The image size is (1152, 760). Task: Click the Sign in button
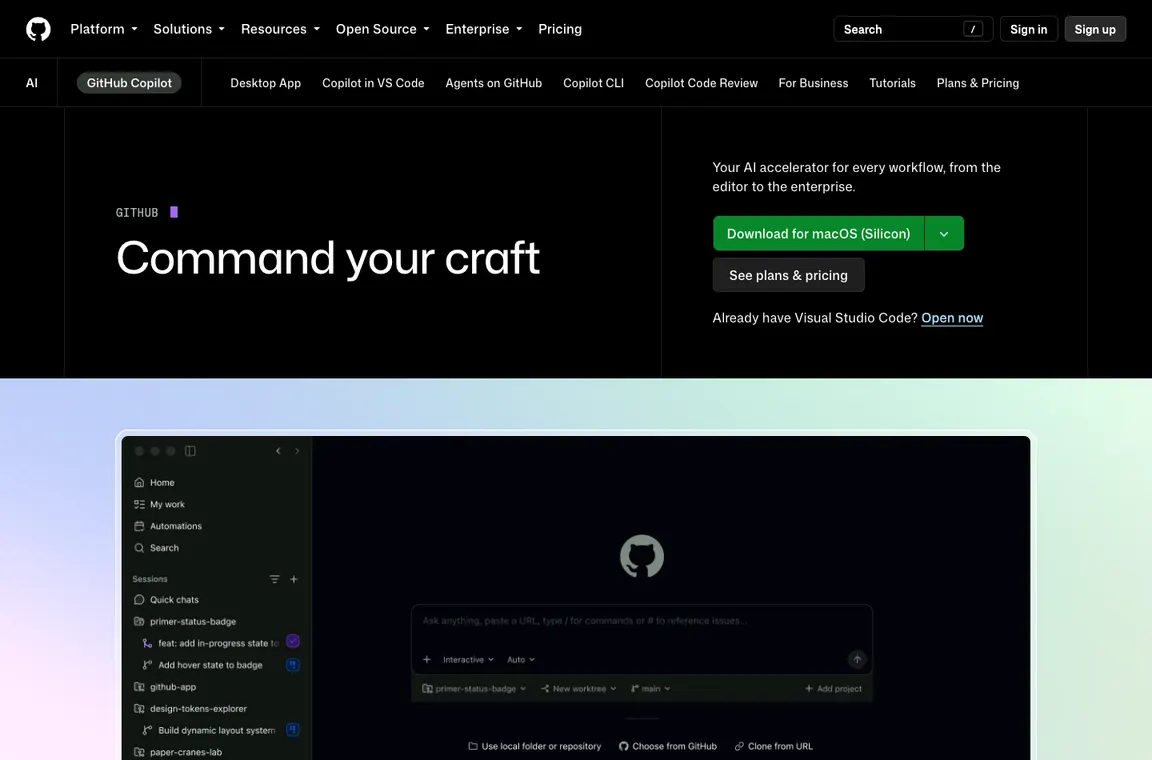pos(1029,29)
